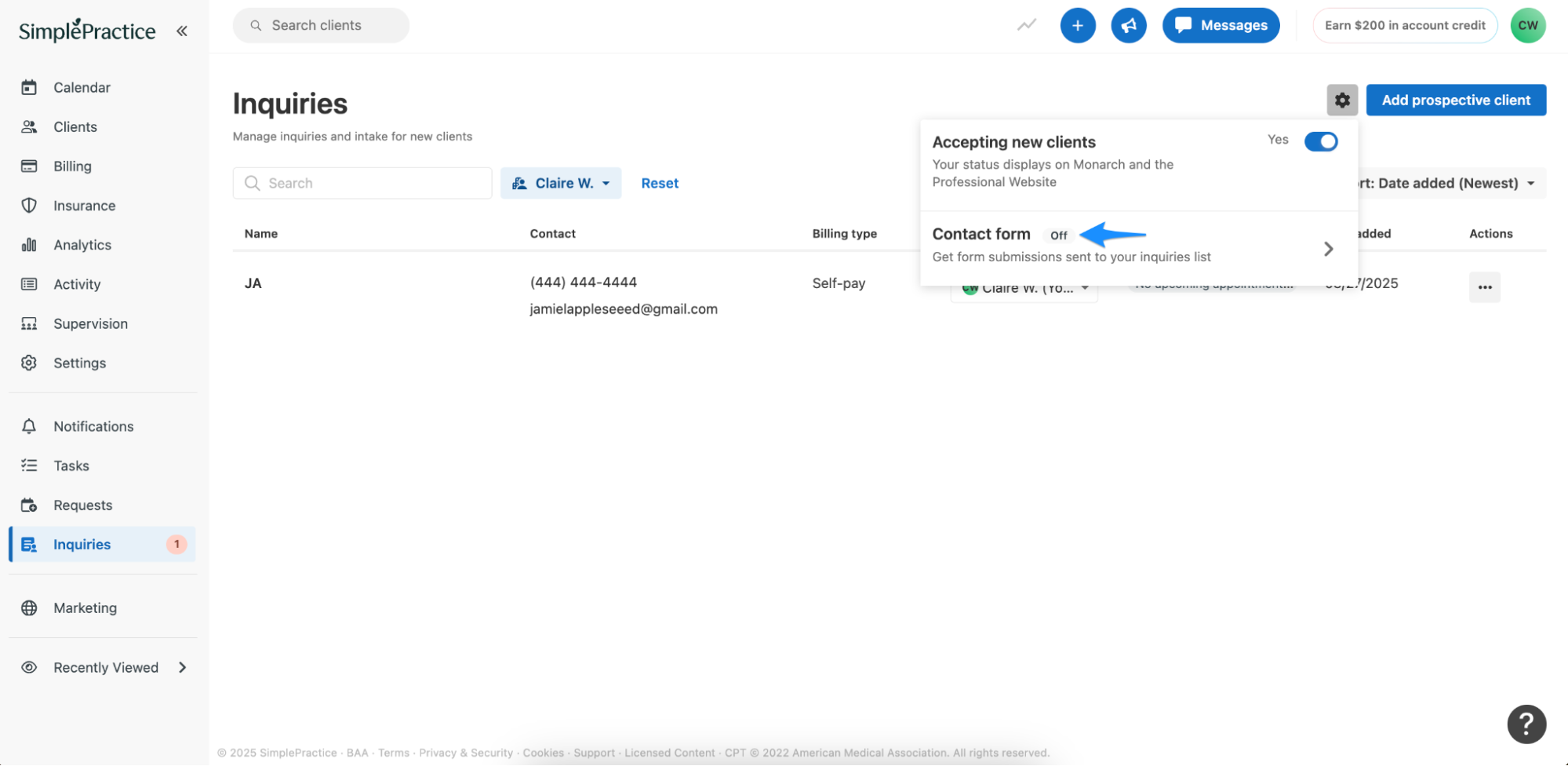Click the Billing type column header
This screenshot has width=1568, height=766.
pyautogui.click(x=844, y=234)
